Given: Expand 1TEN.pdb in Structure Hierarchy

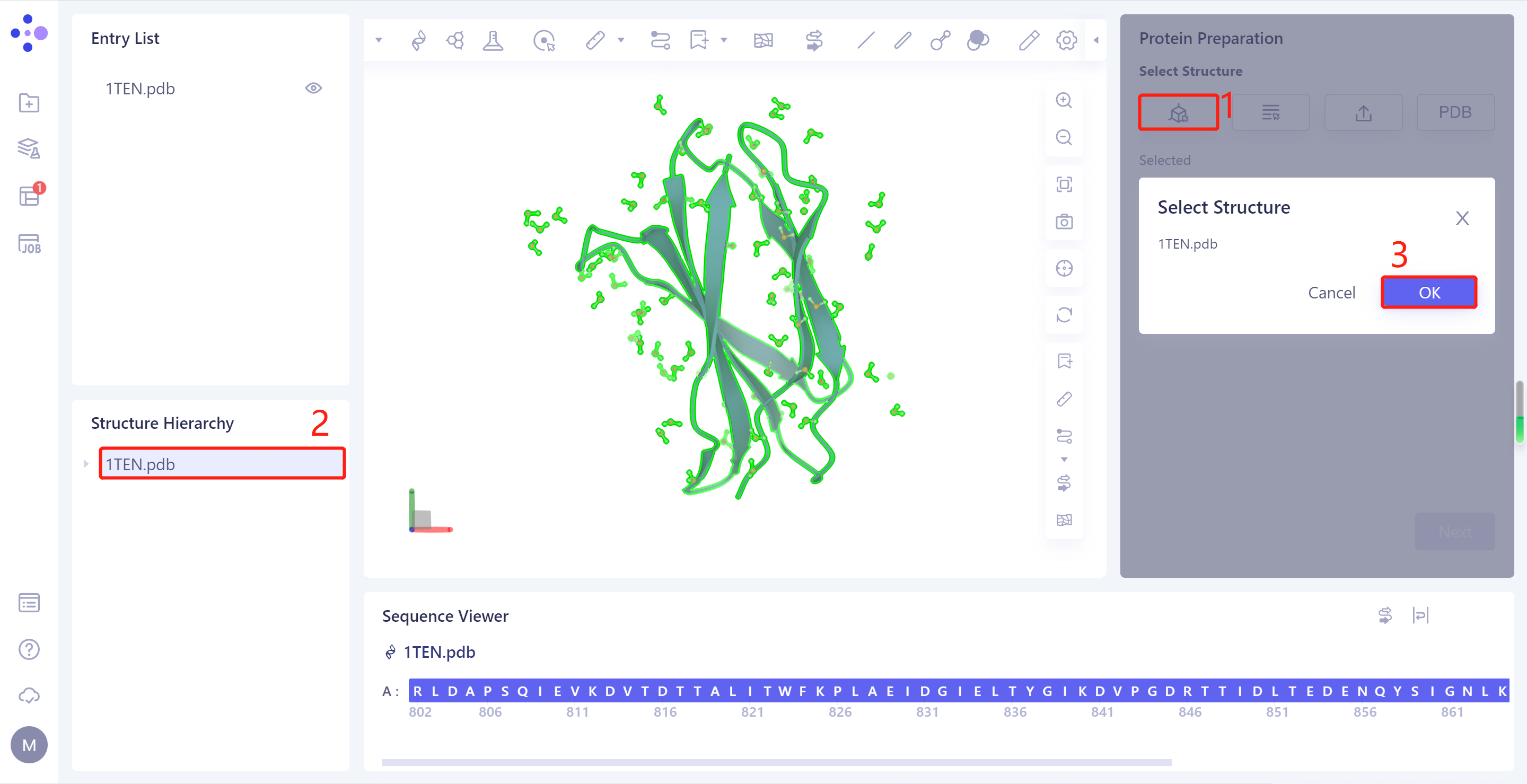Looking at the screenshot, I should pos(86,464).
